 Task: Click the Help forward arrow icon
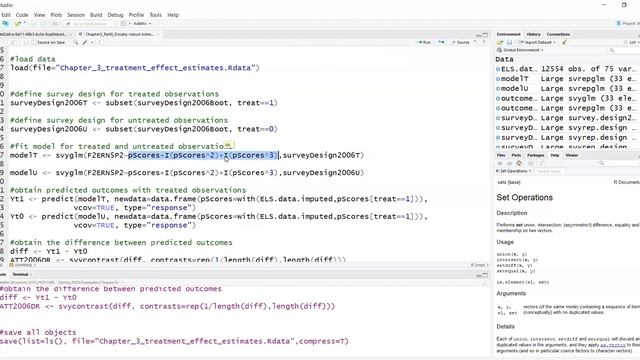509,163
